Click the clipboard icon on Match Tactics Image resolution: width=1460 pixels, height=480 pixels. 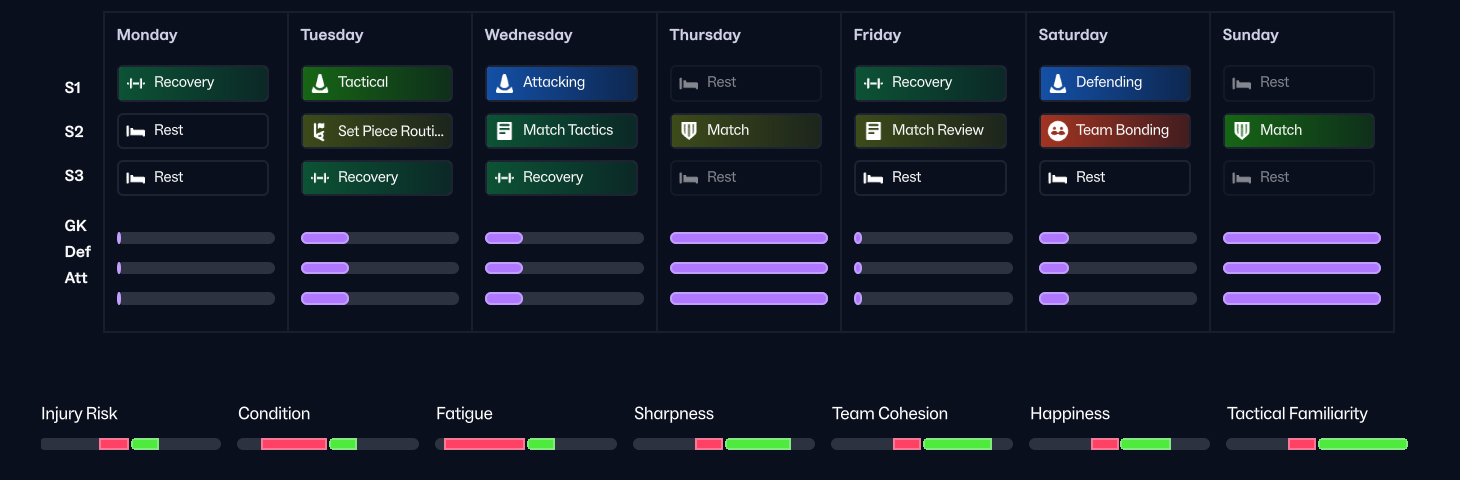click(504, 131)
